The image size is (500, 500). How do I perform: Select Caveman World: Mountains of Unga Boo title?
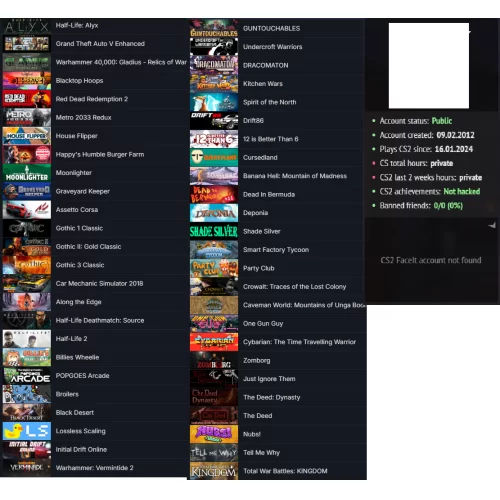click(303, 305)
